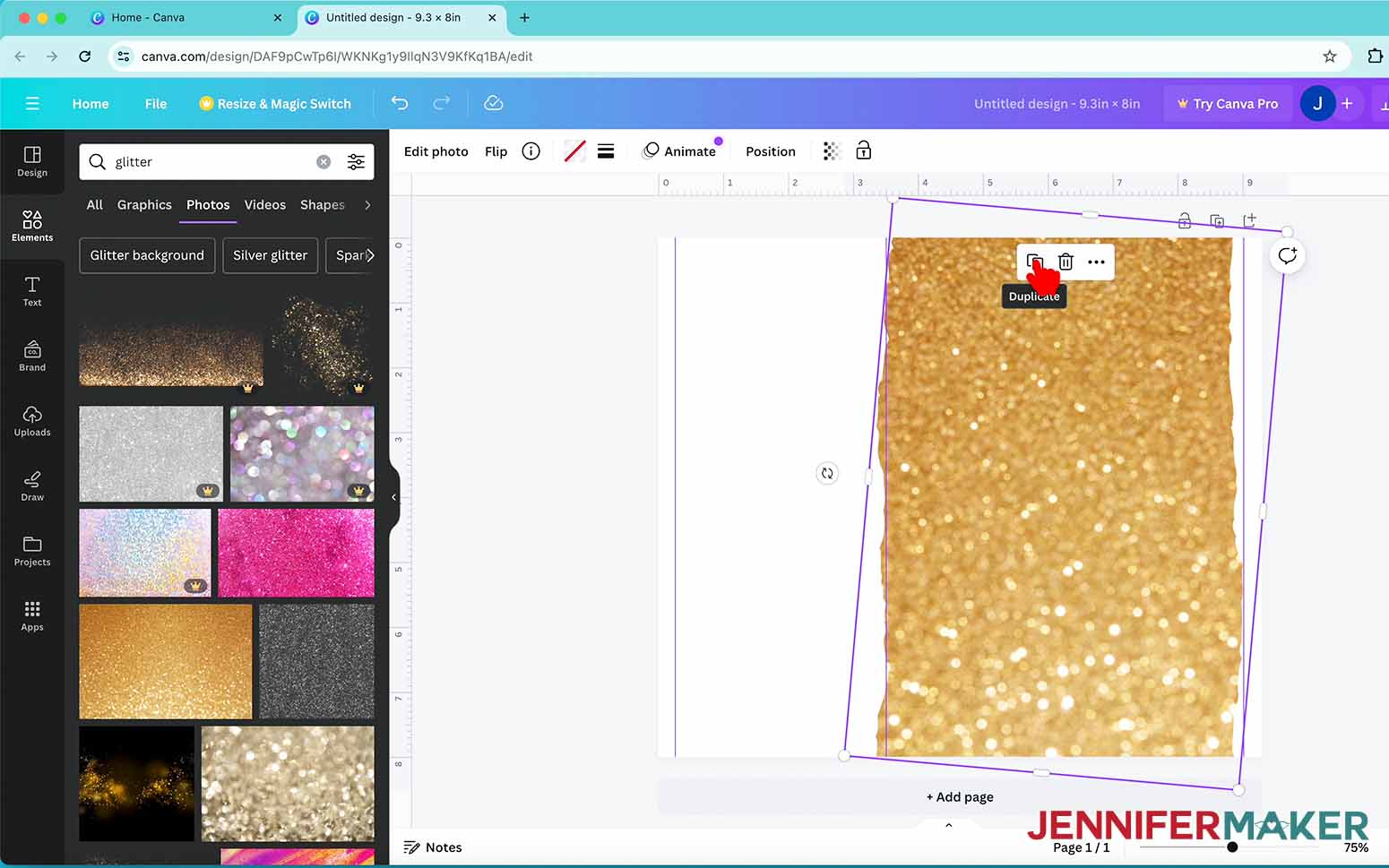Switch to the Graphics tab
Viewport: 1389px width, 868px height.
(x=144, y=205)
